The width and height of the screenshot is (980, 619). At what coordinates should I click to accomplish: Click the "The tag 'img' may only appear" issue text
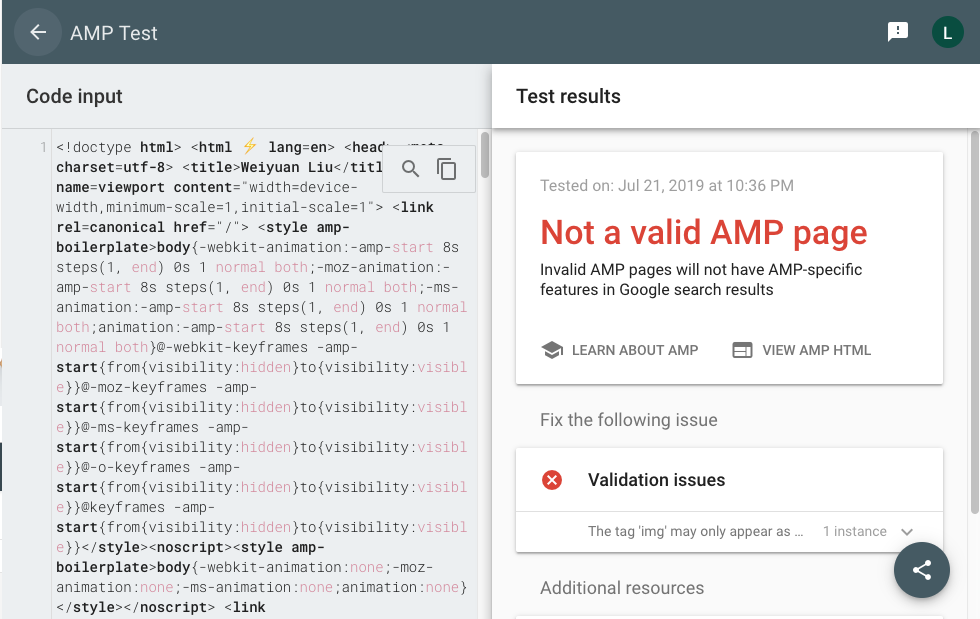tap(695, 532)
